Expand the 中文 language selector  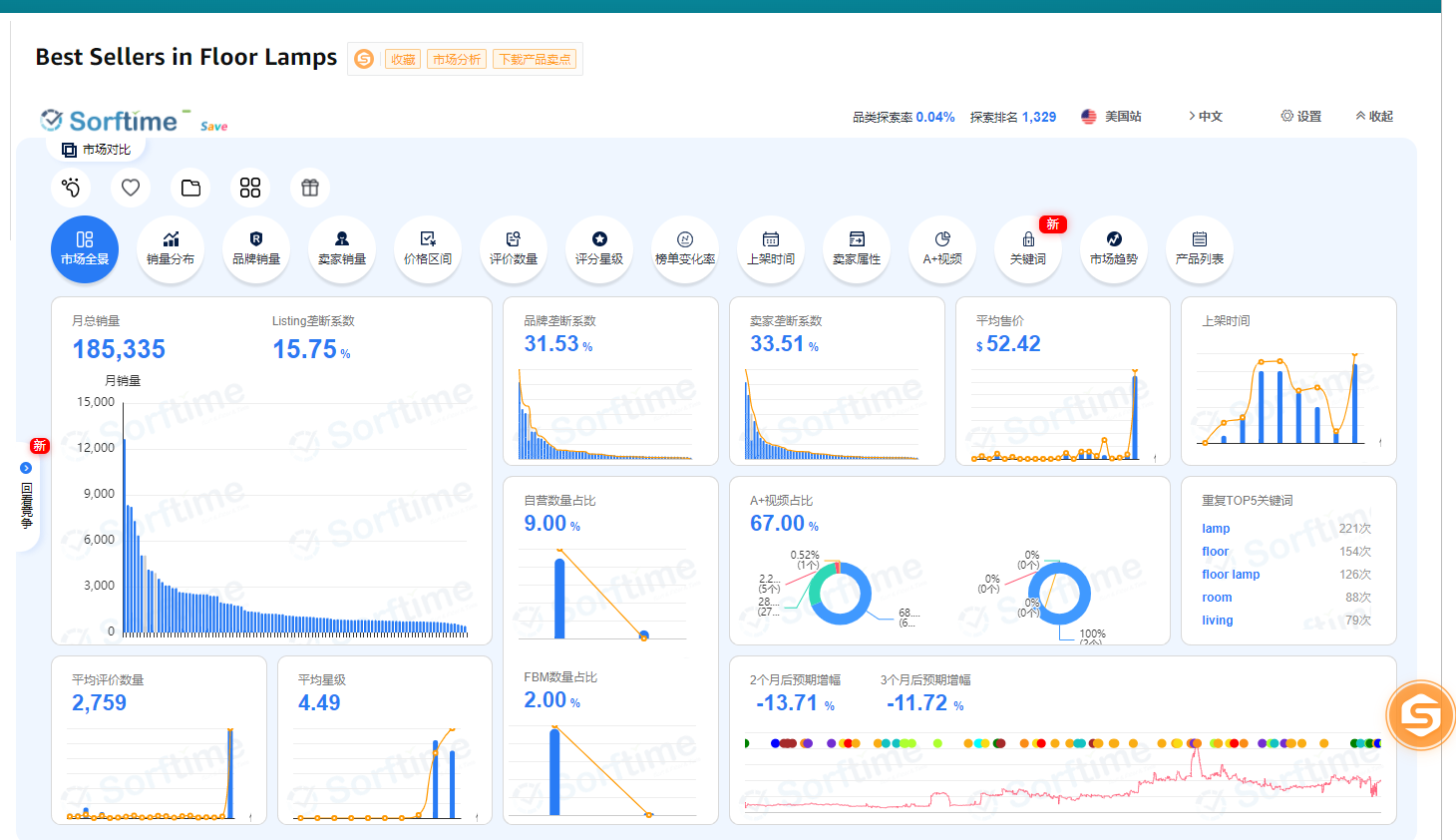(x=1205, y=117)
